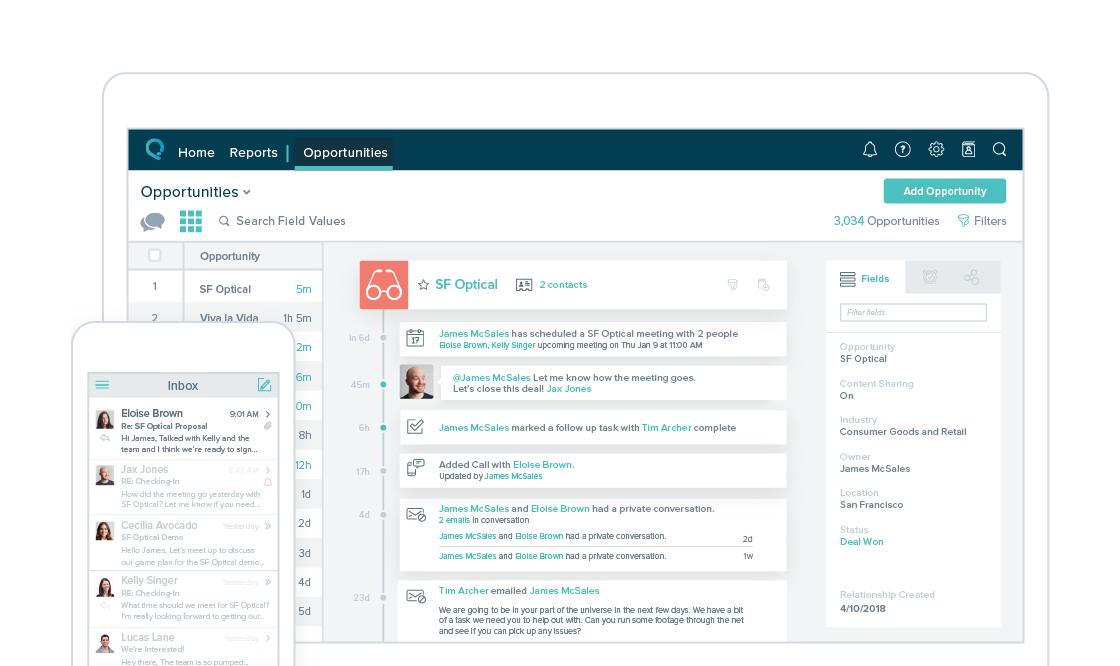Image resolution: width=1120 pixels, height=666 pixels.
Task: Click the San Francisco location value
Action: click(x=871, y=505)
